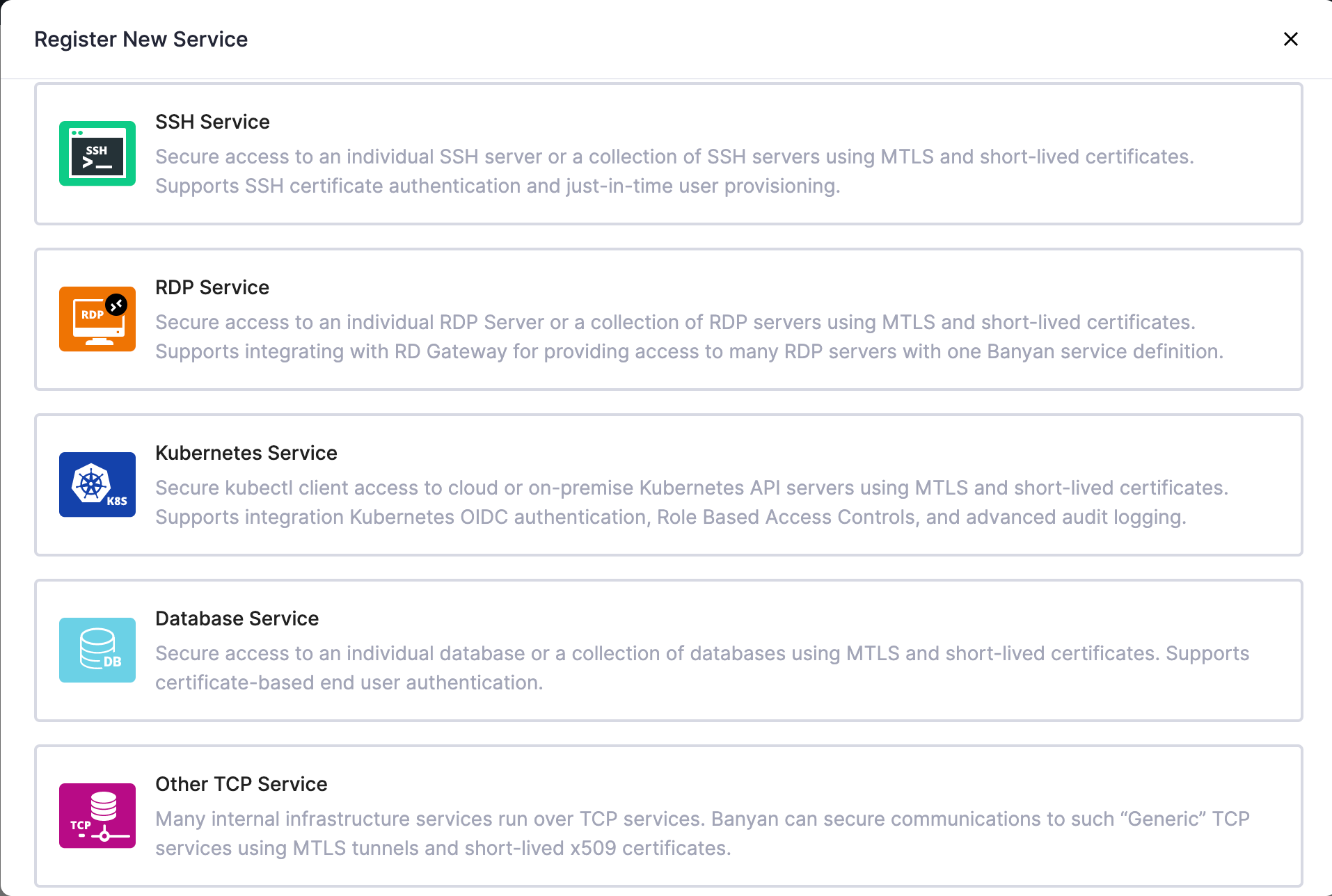Click the black arrows badge on RDP icon
This screenshot has height=896, width=1332.
click(116, 305)
